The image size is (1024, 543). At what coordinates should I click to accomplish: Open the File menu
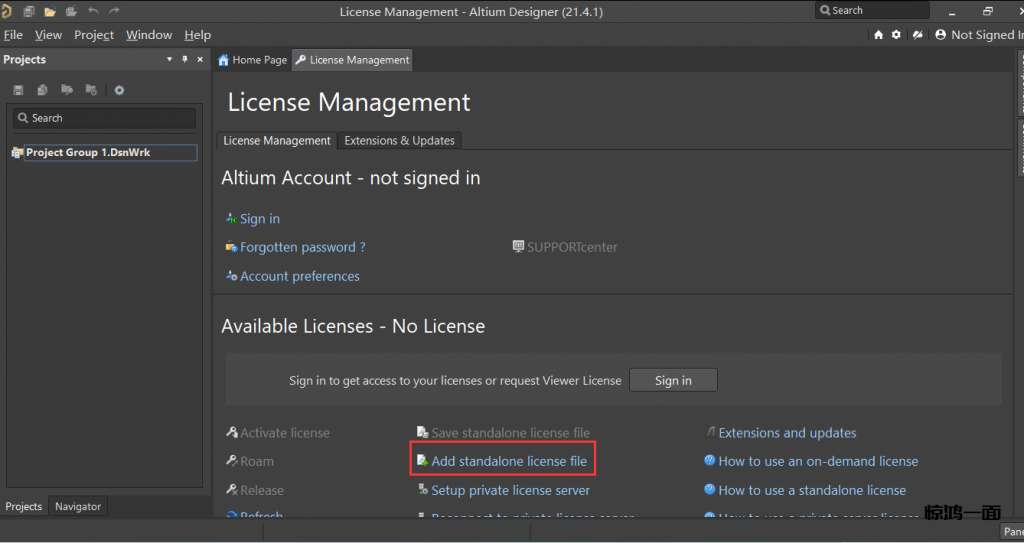tap(13, 35)
